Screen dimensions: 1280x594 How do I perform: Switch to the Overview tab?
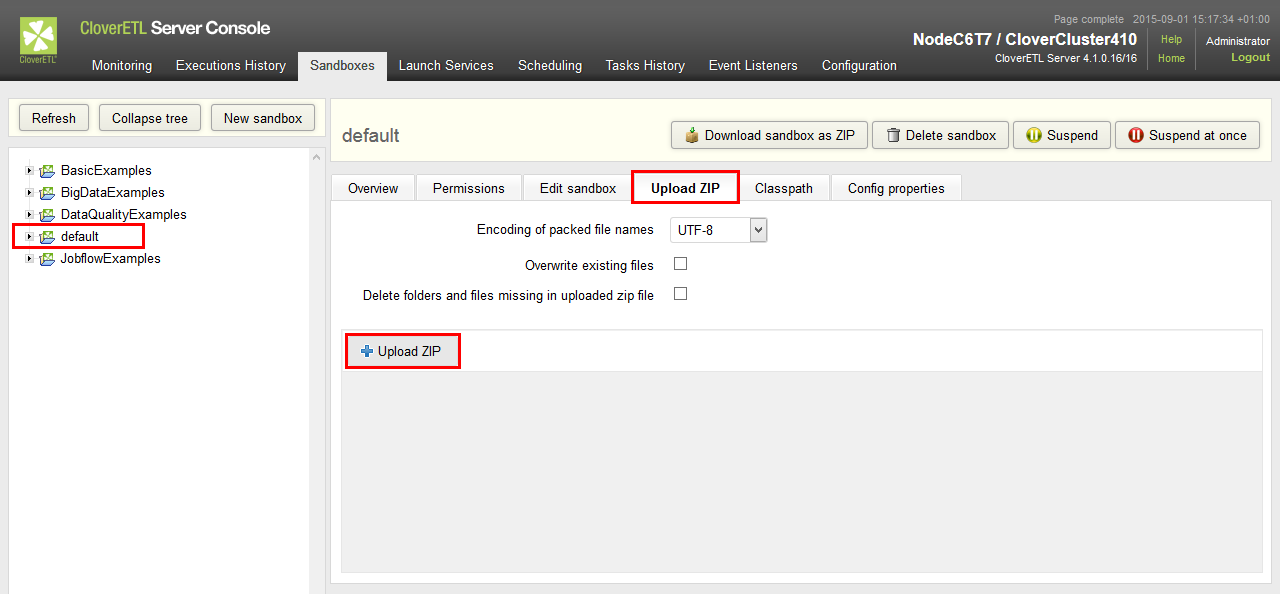click(x=373, y=188)
